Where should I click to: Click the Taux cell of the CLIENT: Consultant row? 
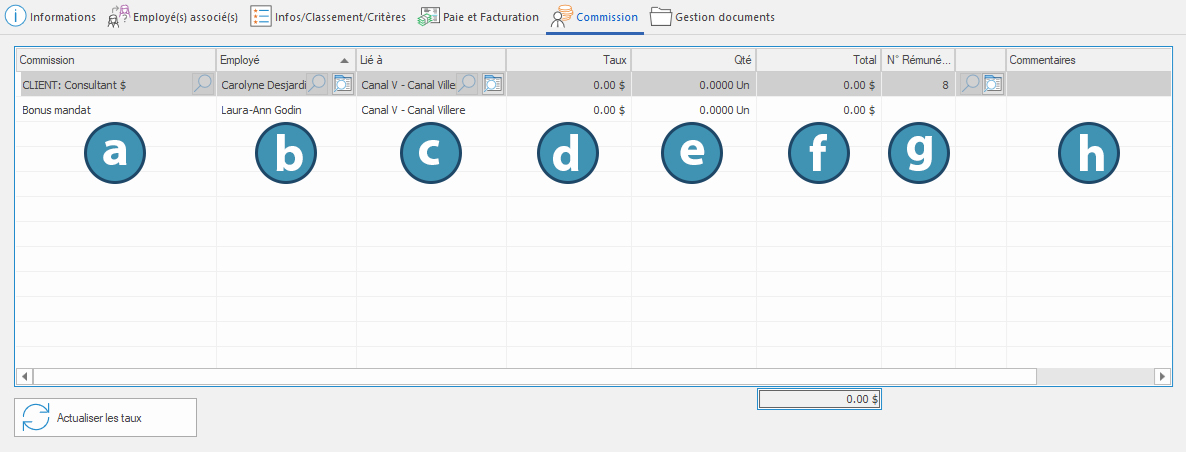point(568,85)
